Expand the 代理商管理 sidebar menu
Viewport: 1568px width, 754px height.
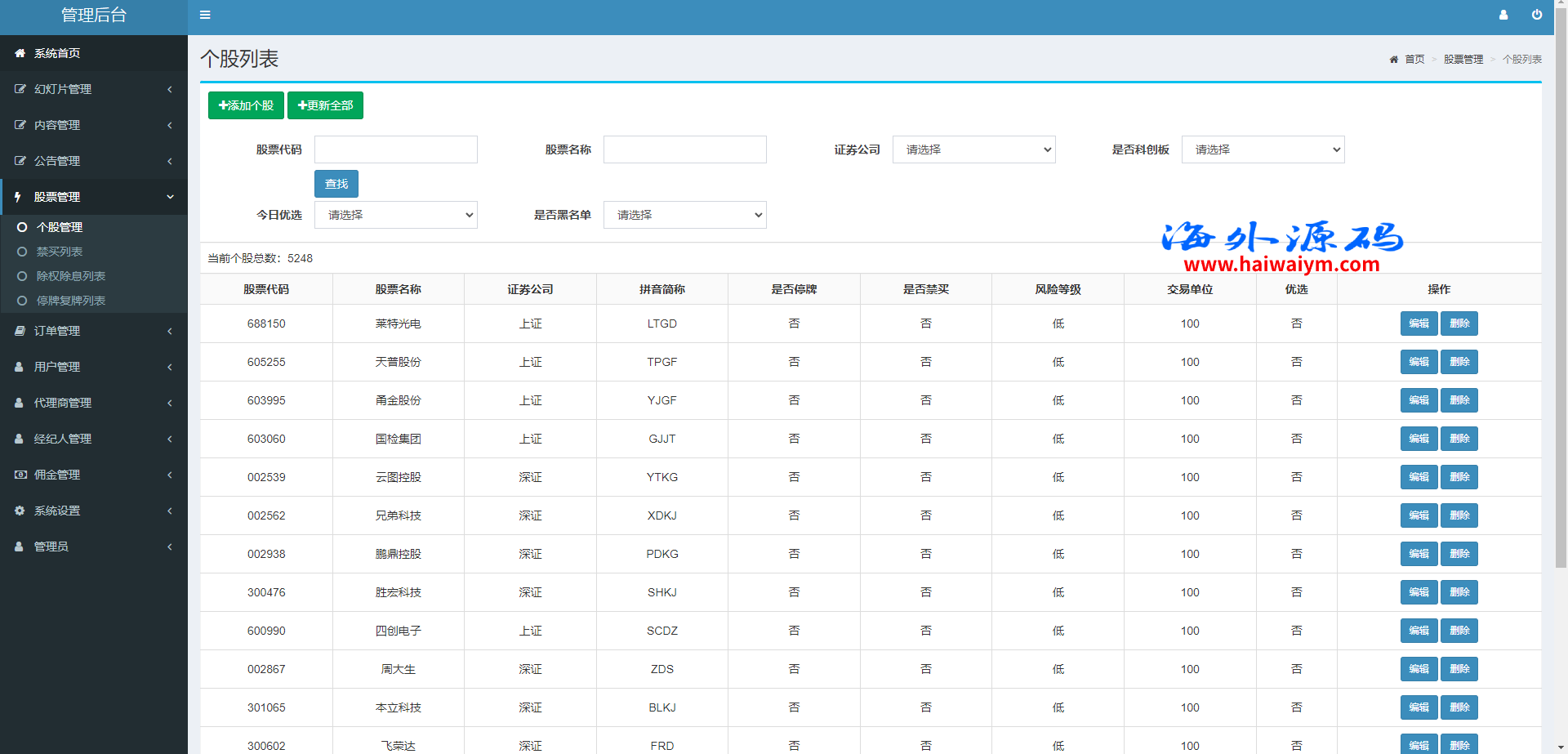pyautogui.click(x=93, y=403)
